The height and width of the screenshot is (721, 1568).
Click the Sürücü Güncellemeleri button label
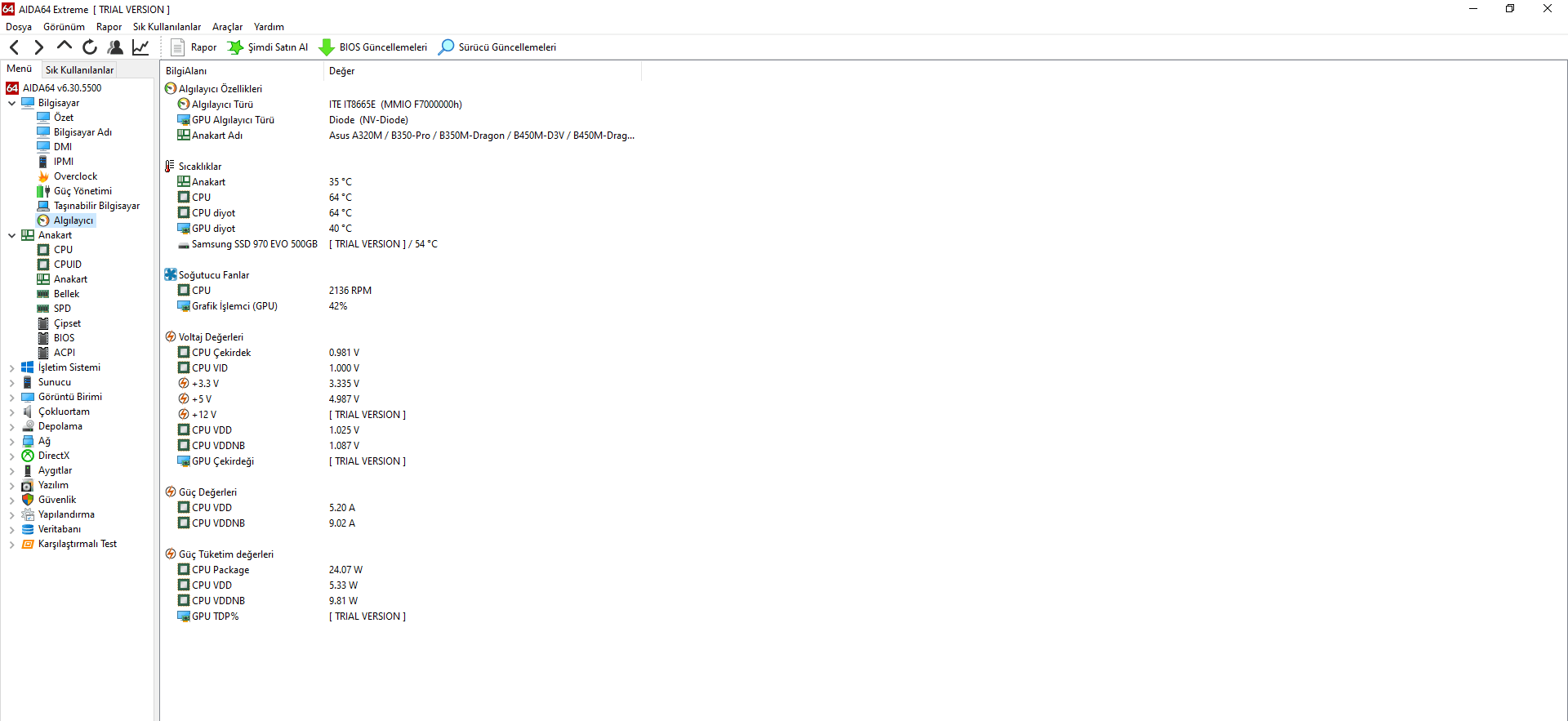[x=507, y=47]
